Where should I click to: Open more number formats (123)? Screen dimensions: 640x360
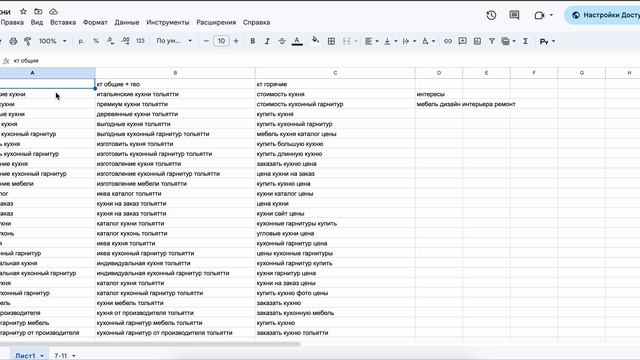coord(140,41)
